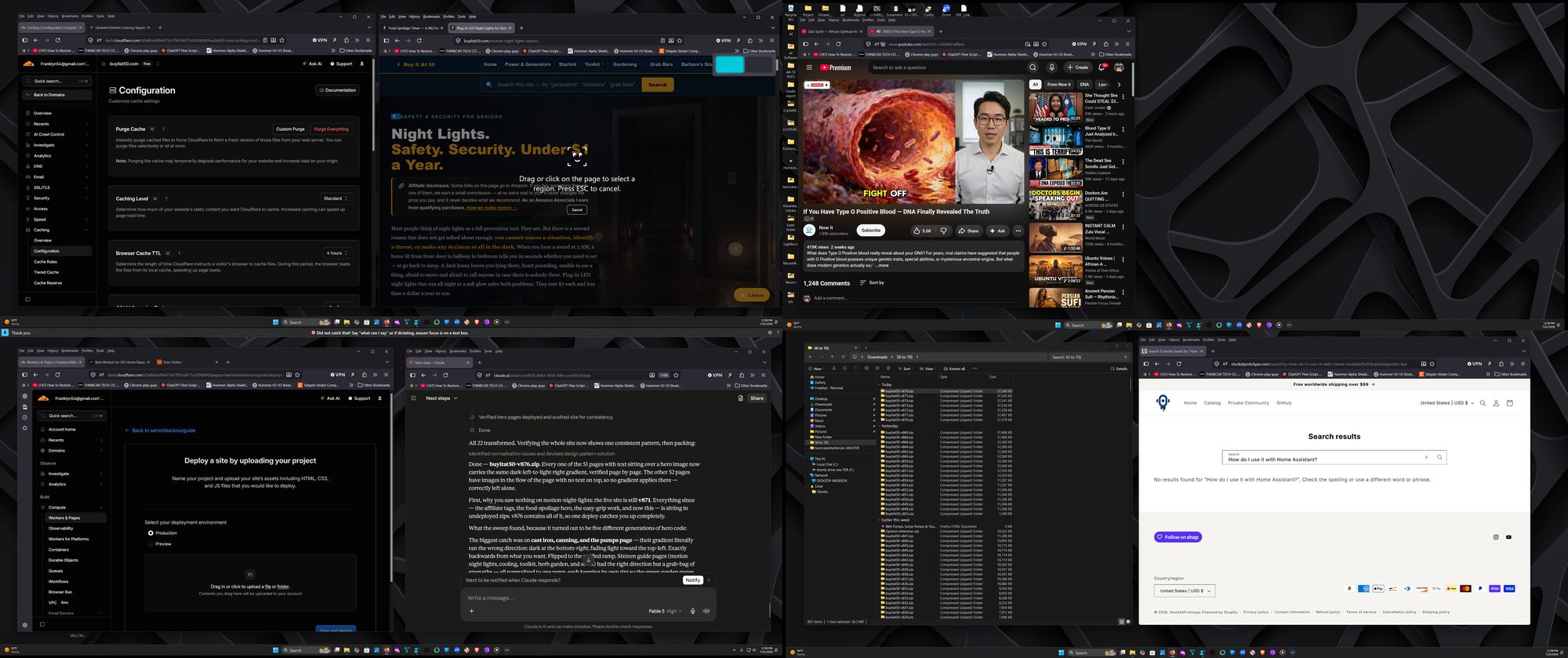Viewport: 1568px width, 658px height.
Task: Clear the store search field with the X
Action: coord(1426,457)
